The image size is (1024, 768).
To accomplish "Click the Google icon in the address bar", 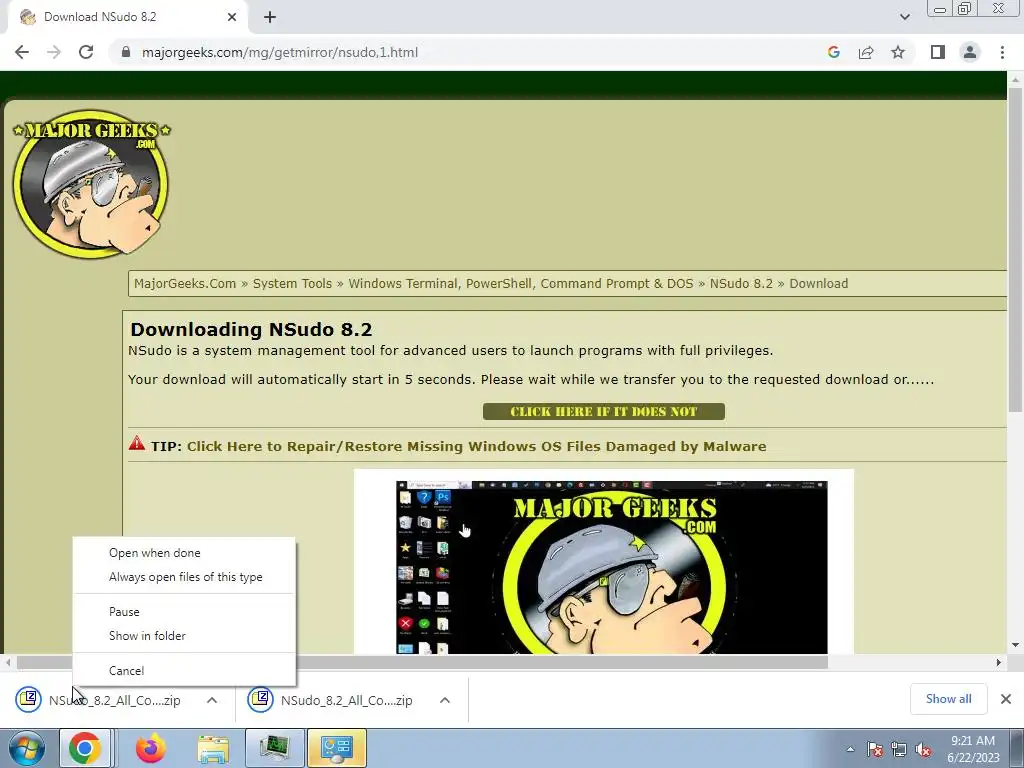I will click(833, 52).
